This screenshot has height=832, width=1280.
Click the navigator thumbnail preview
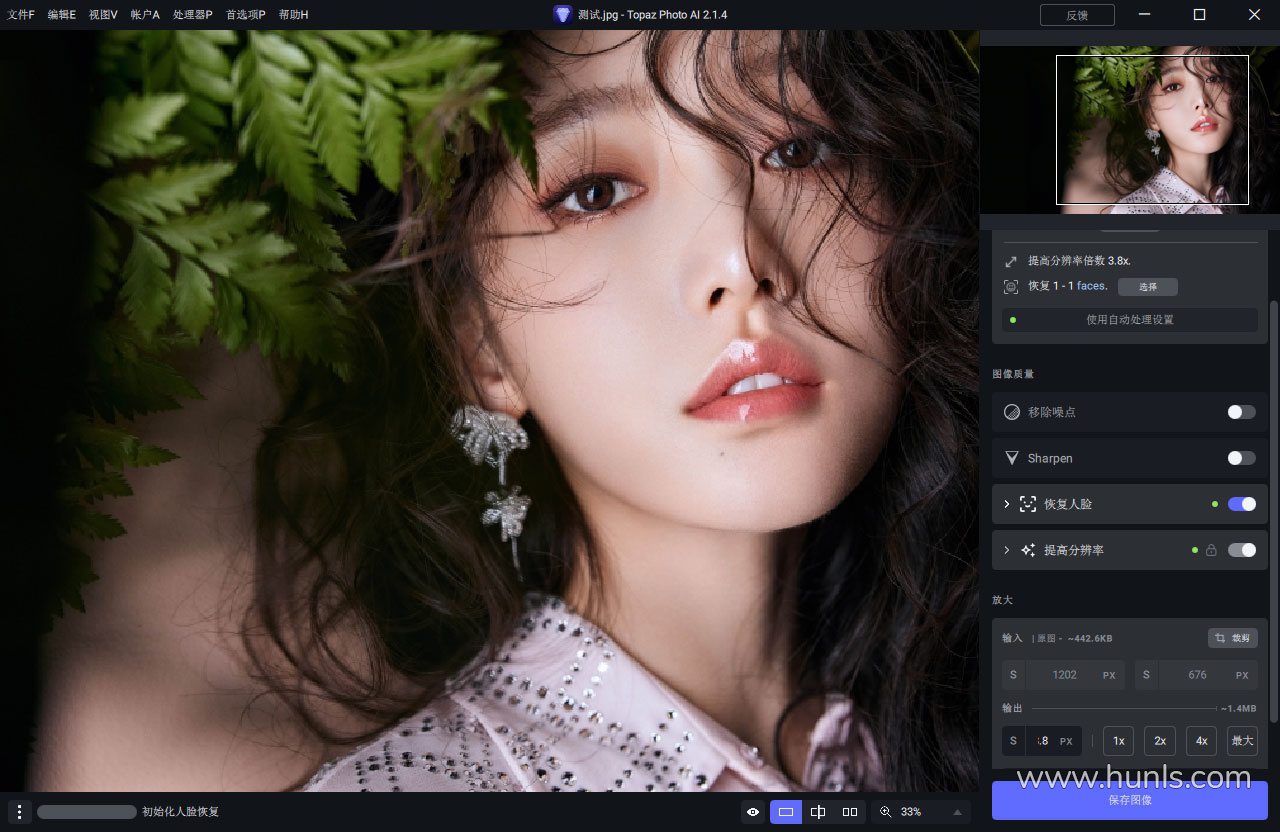pos(1129,130)
